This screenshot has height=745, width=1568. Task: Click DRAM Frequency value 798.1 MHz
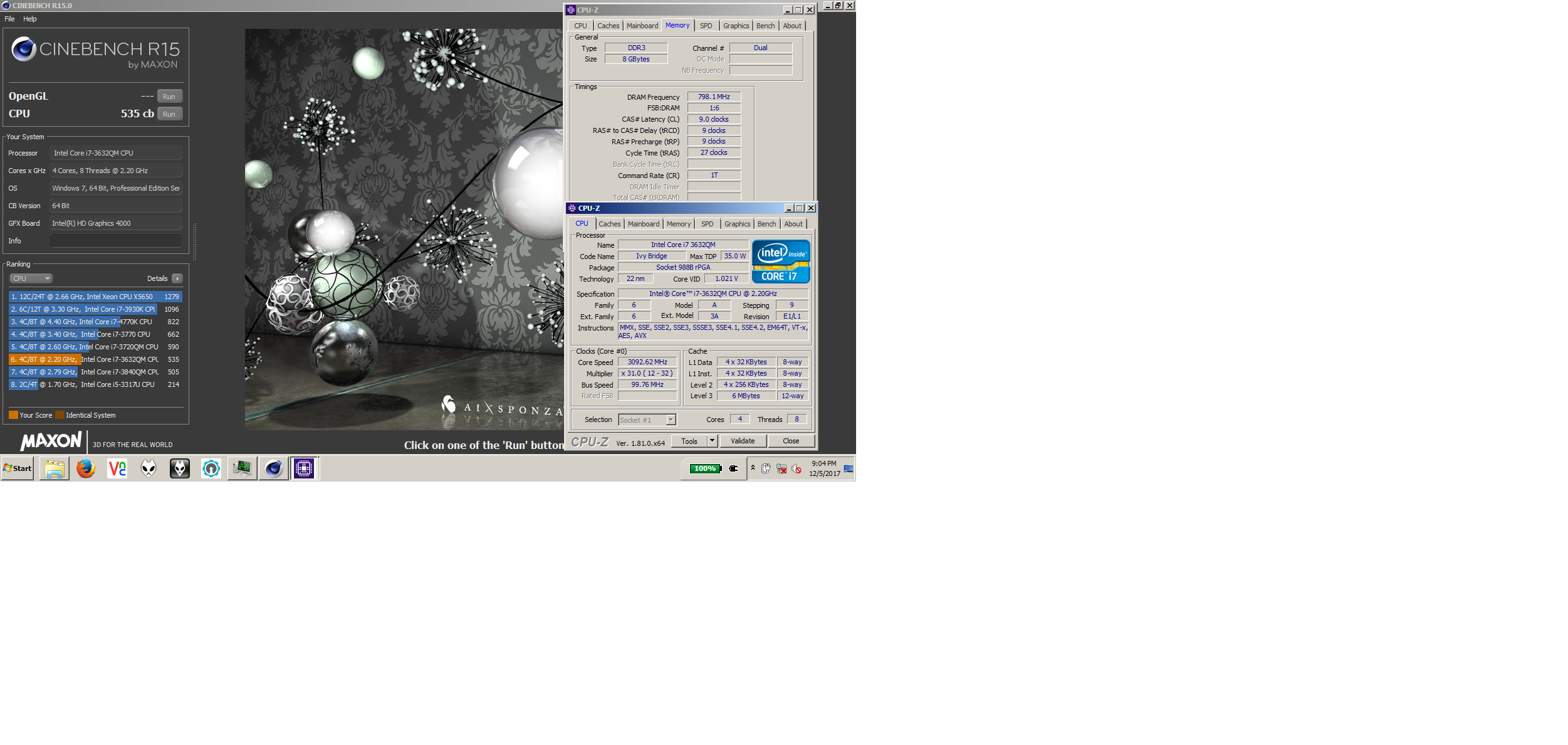pos(714,97)
